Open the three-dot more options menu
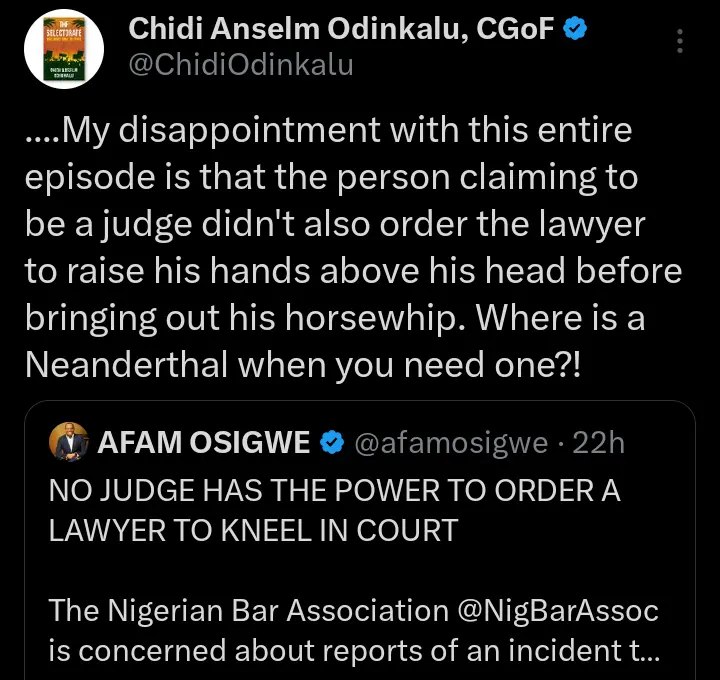This screenshot has width=720, height=680. 680,42
